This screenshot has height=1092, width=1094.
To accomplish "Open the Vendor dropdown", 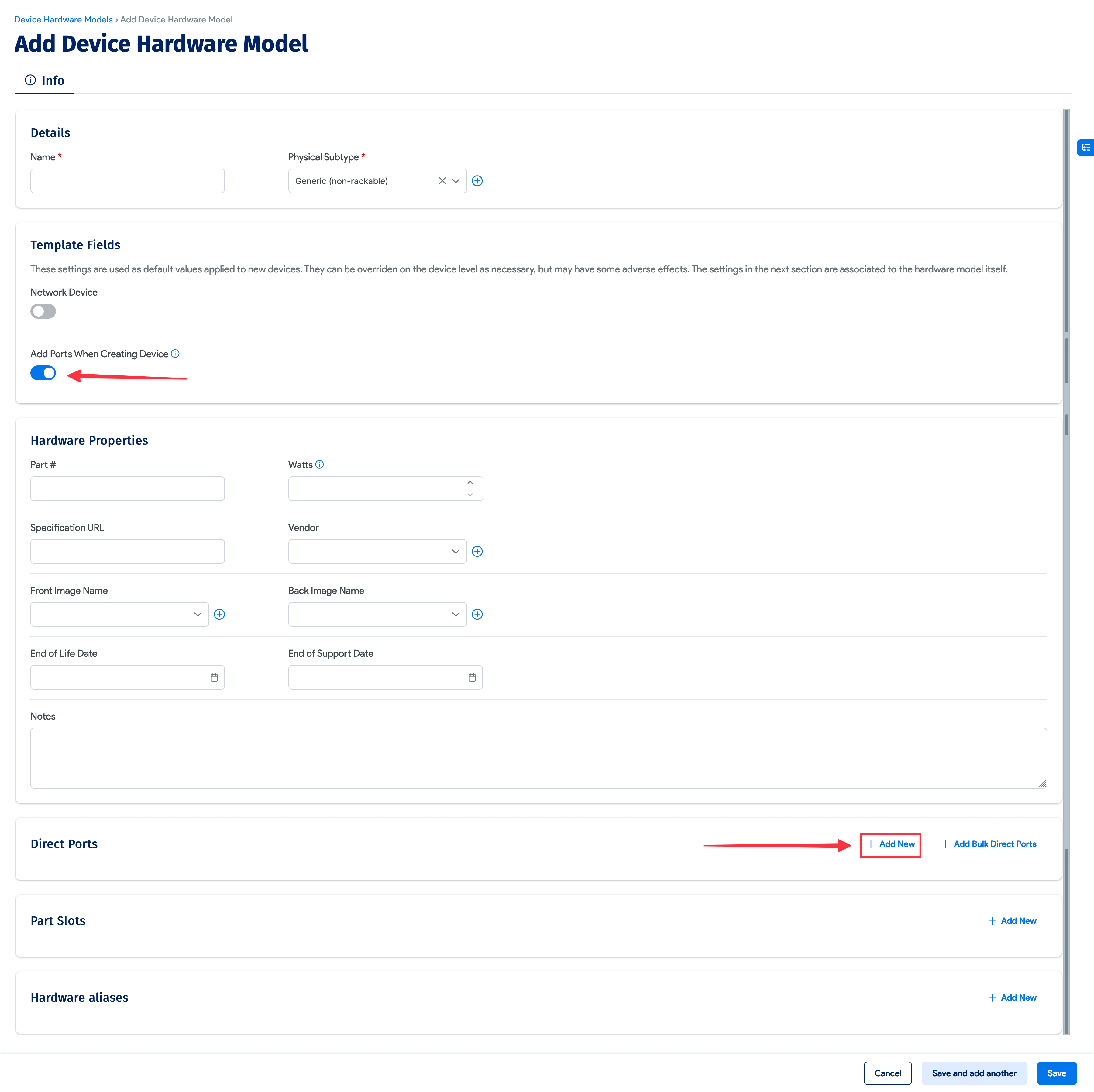I will point(456,551).
